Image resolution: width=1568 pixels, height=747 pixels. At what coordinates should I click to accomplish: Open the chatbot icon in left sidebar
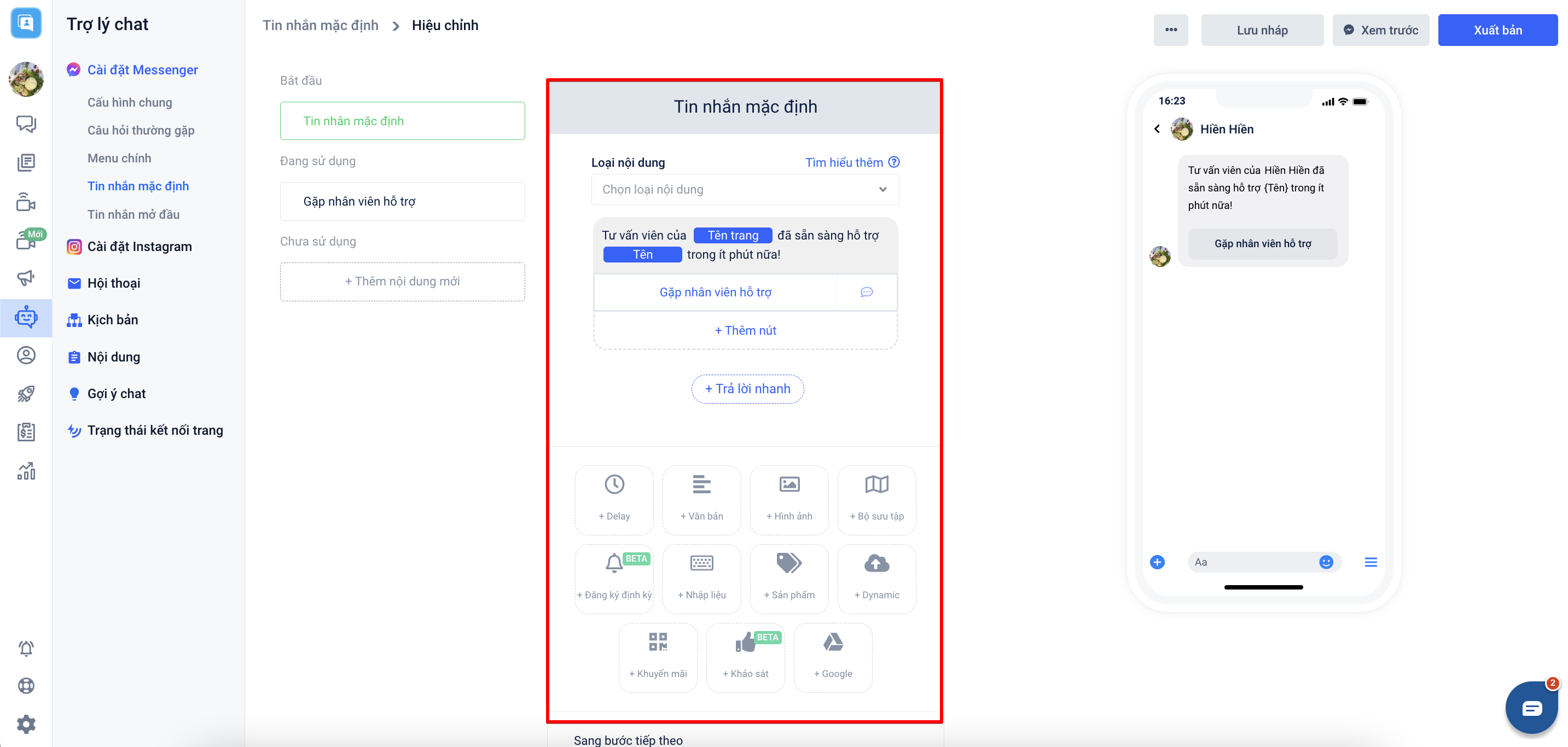pos(26,318)
